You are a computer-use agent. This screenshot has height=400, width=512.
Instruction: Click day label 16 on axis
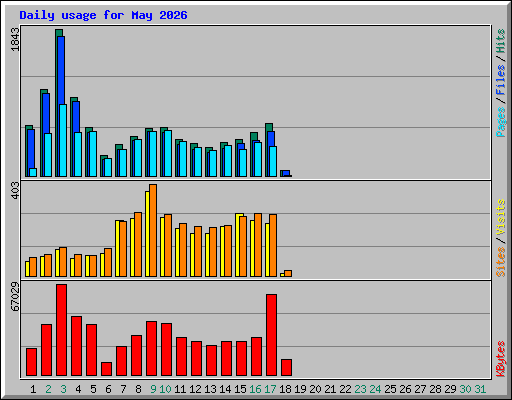pos(255,389)
